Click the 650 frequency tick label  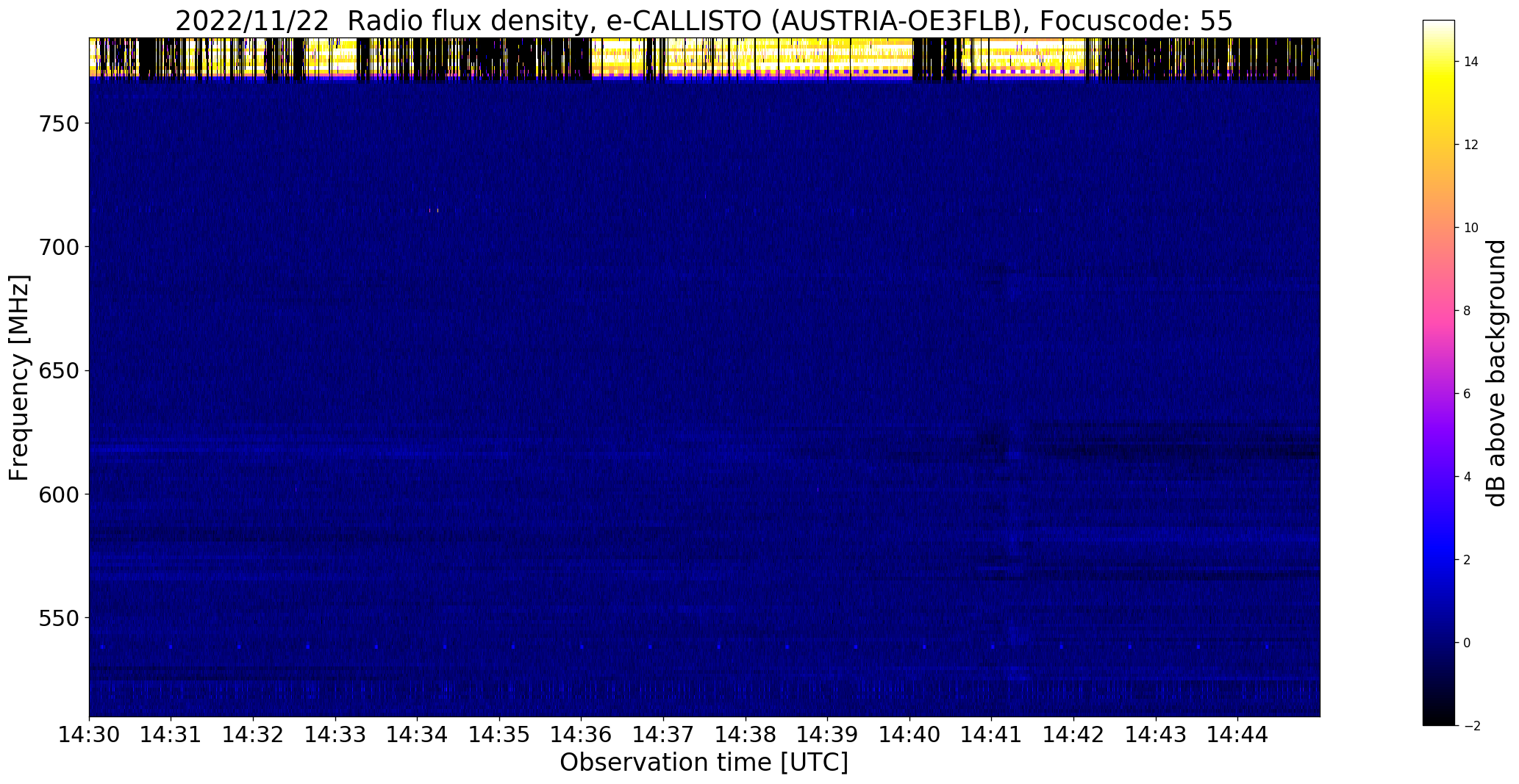click(57, 371)
